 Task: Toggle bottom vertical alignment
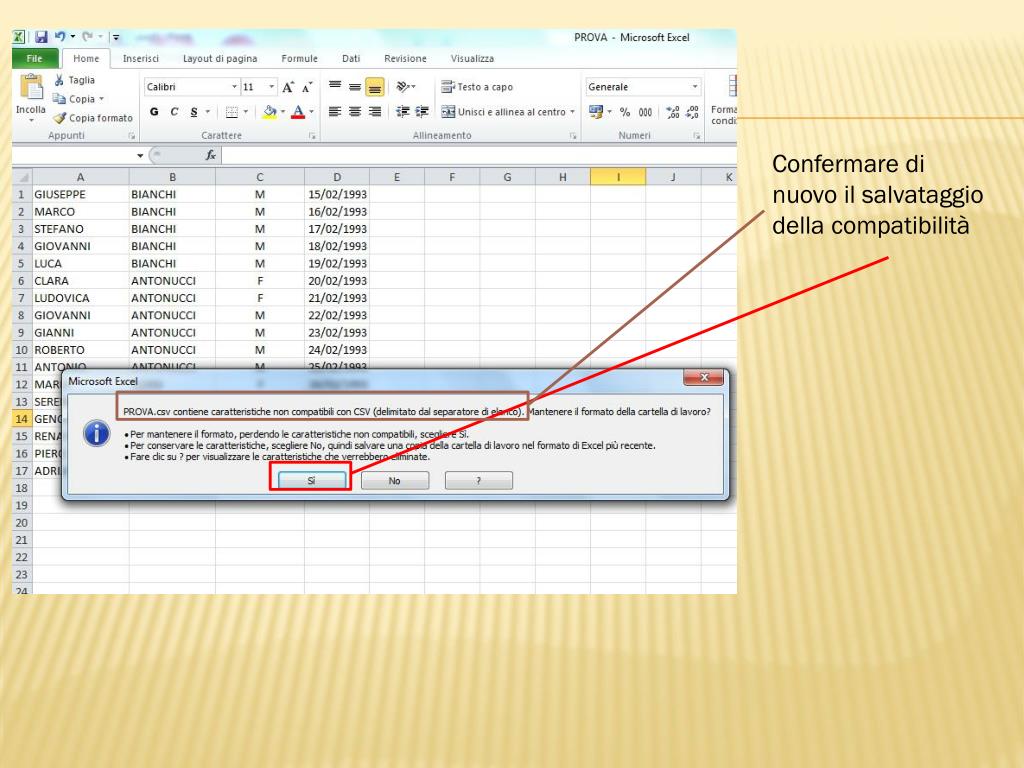click(375, 87)
